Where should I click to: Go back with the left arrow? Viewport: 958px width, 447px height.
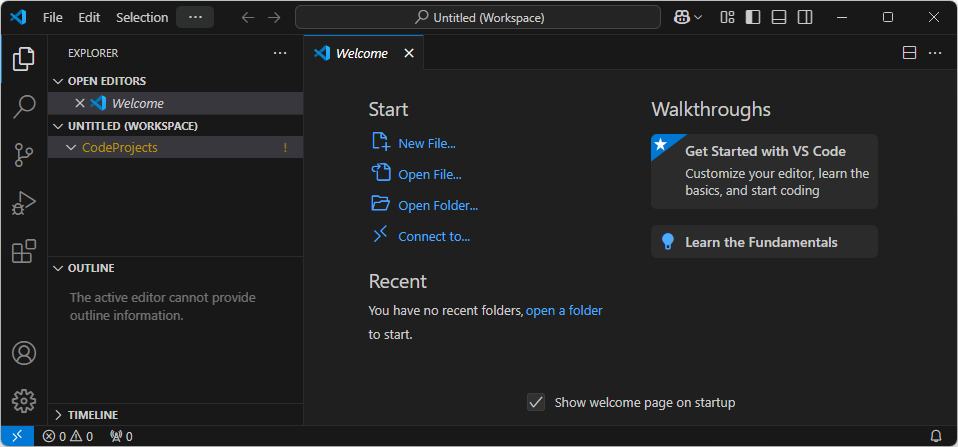click(247, 18)
